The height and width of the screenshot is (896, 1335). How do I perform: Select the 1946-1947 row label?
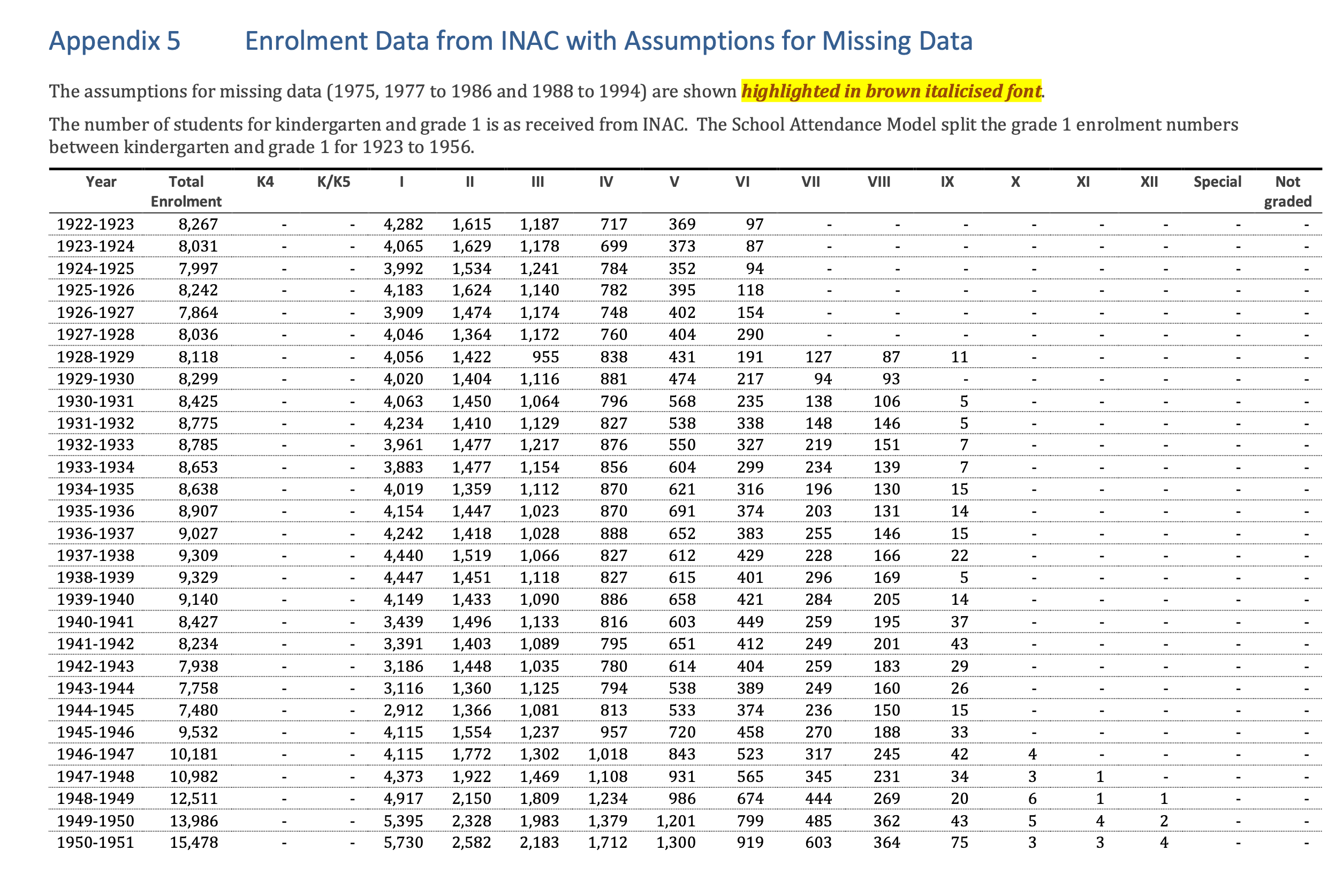(95, 754)
